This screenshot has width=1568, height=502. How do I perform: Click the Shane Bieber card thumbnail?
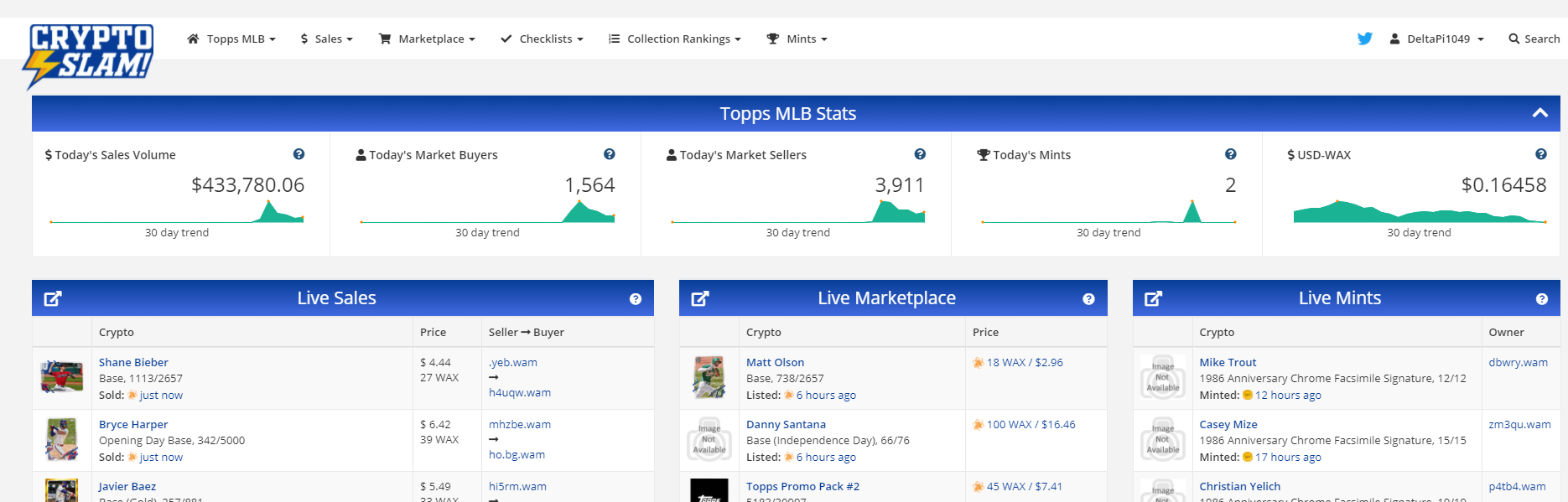pos(62,378)
